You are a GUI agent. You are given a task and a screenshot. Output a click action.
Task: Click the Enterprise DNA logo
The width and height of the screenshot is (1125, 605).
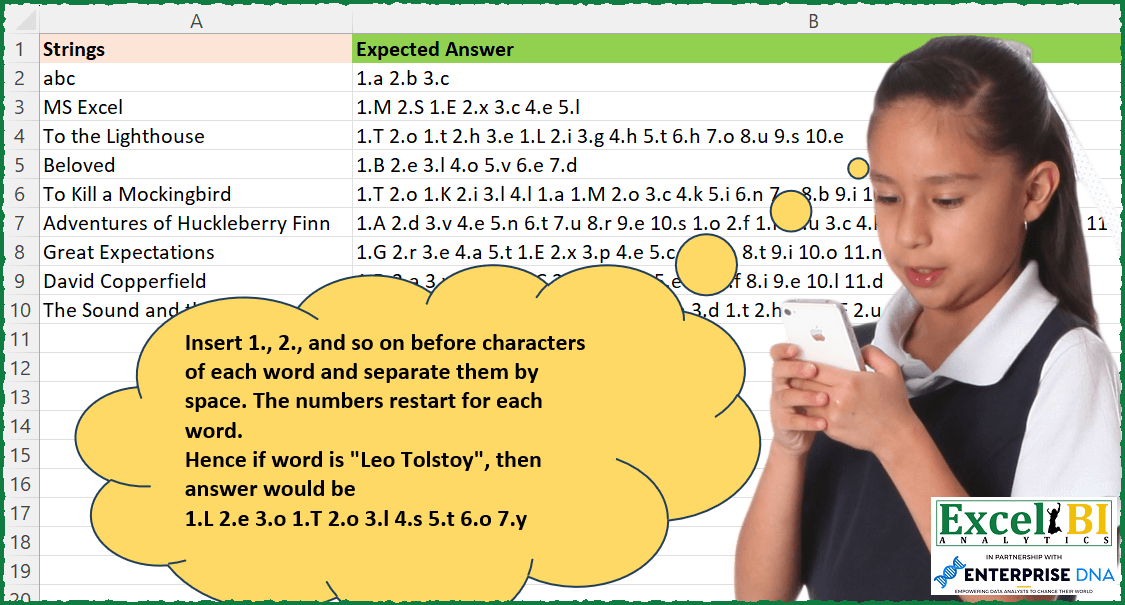pos(1025,573)
